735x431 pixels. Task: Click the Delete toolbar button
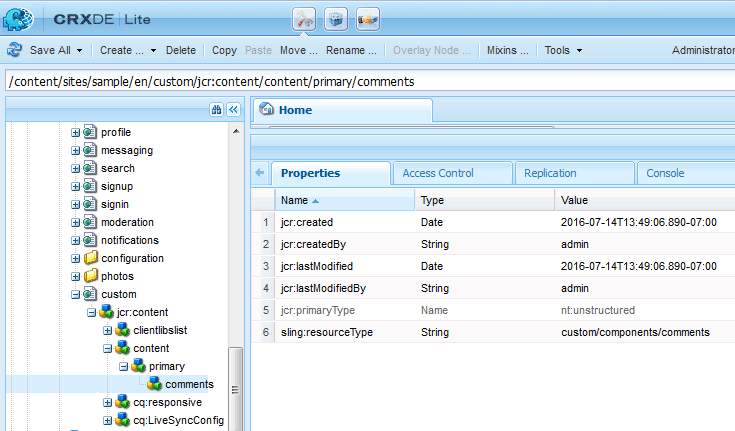180,50
